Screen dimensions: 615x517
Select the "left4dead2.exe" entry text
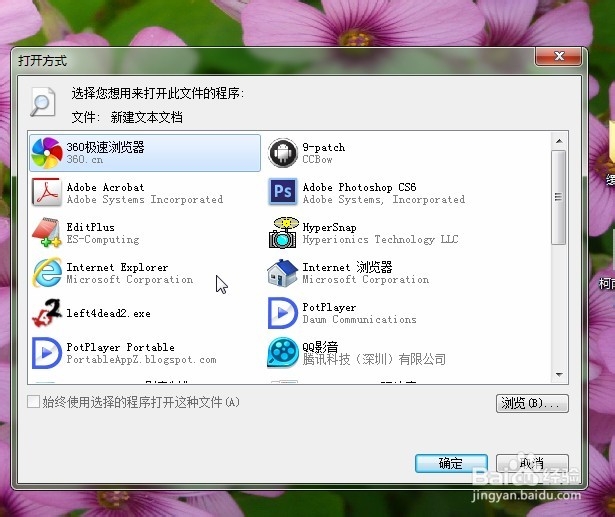pyautogui.click(x=108, y=313)
